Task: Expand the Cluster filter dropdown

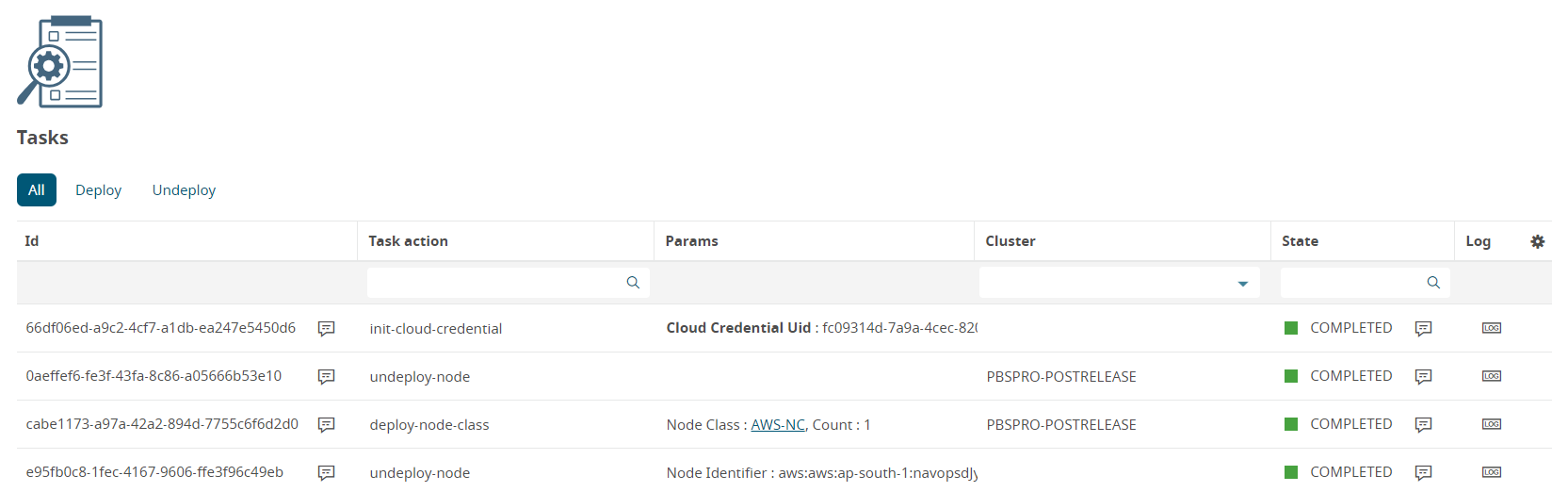Action: (1242, 284)
